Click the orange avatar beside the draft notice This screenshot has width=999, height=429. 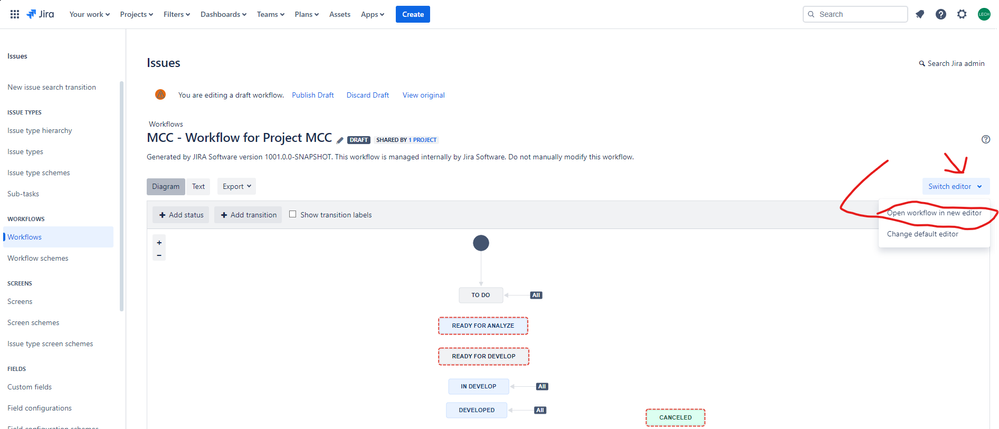(x=161, y=94)
